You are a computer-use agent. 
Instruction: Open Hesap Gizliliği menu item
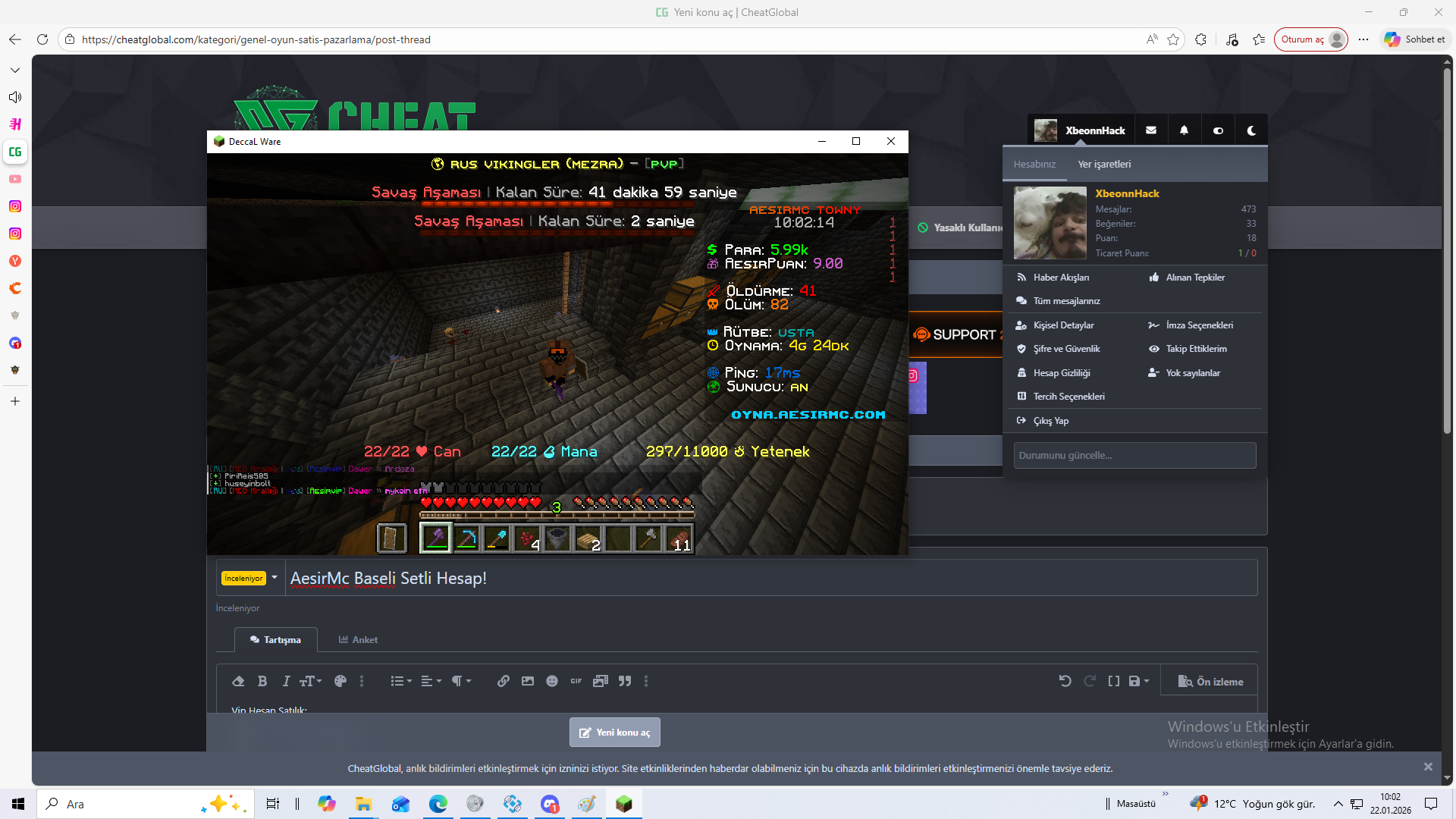[x=1061, y=373]
